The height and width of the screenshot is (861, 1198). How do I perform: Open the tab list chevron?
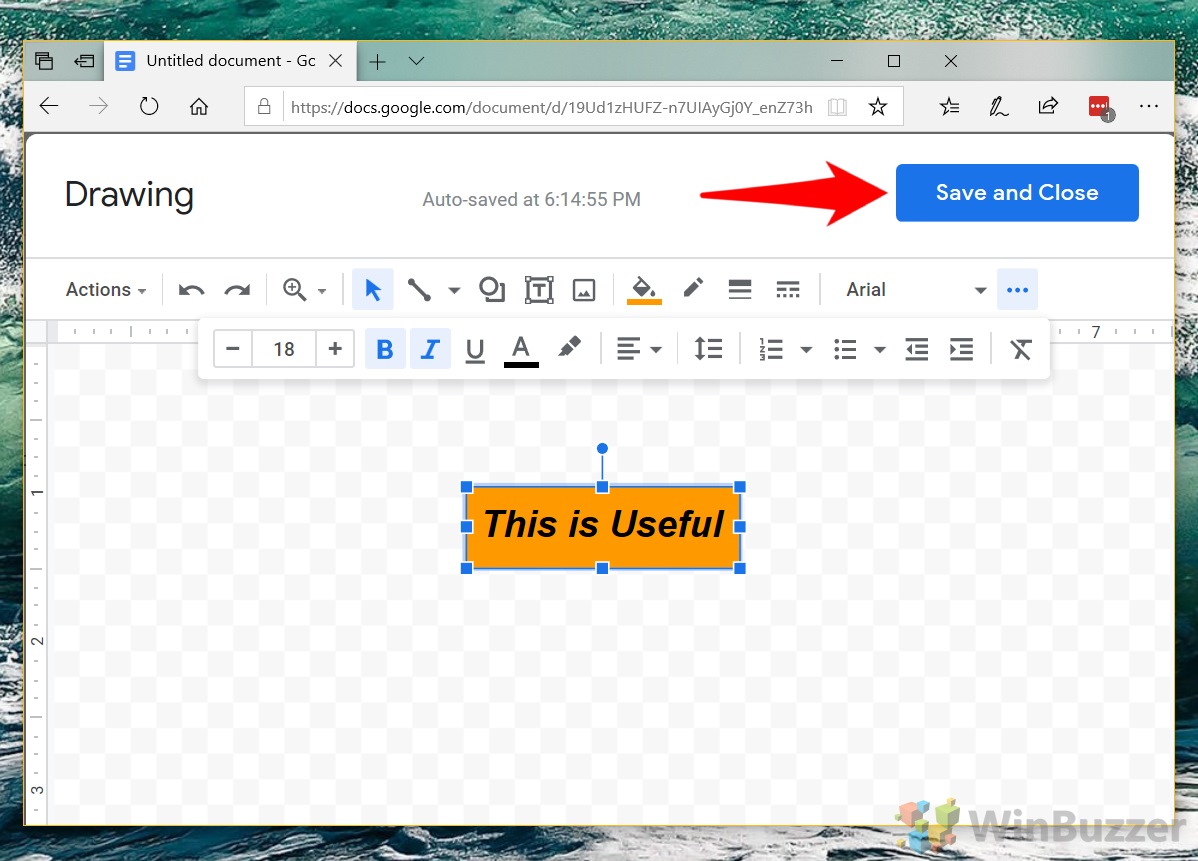tap(416, 61)
